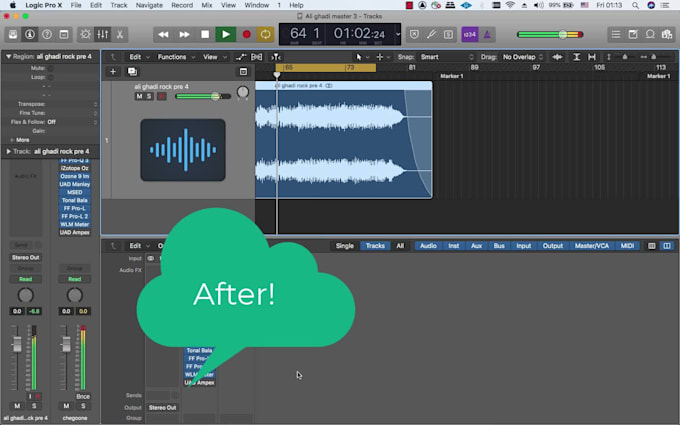Toggle the mixer Audio filter button
680x425 pixels.
(x=428, y=246)
